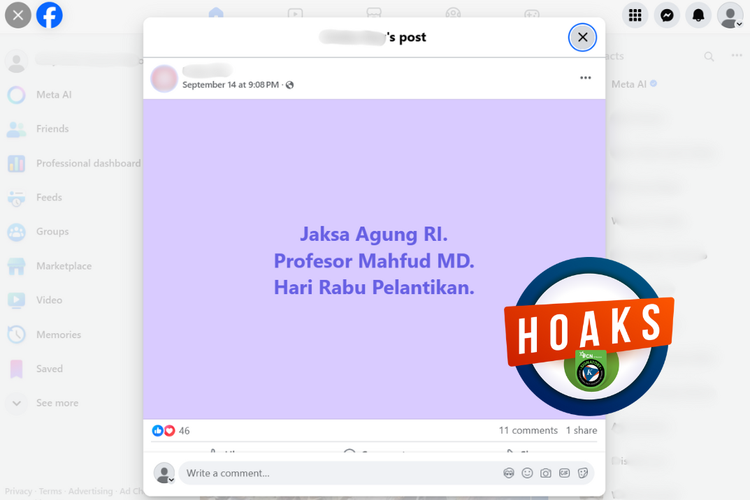
Task: Open the 1 share list
Action: pos(581,431)
